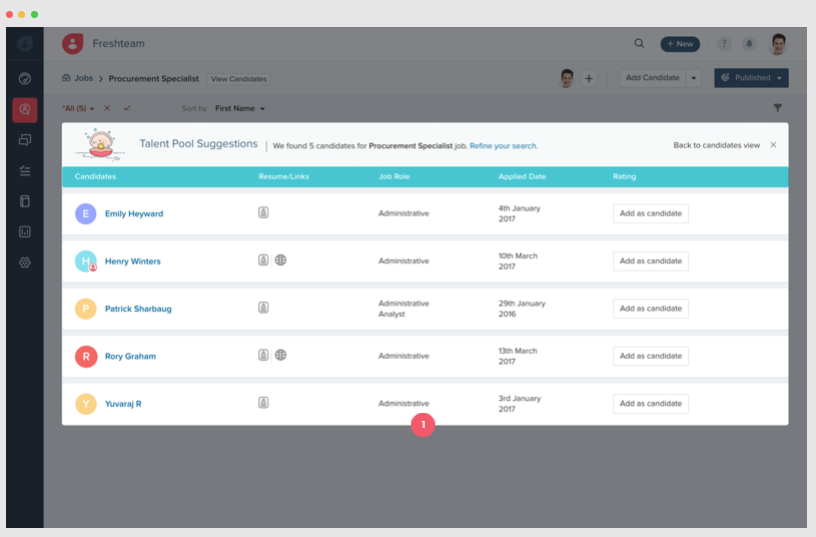This screenshot has height=537, width=816.
Task: Open the task list sidebar icon
Action: tap(24, 171)
